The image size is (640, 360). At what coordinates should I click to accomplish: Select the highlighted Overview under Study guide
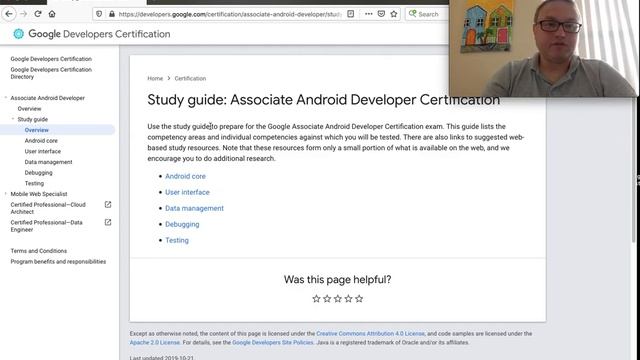click(x=37, y=130)
